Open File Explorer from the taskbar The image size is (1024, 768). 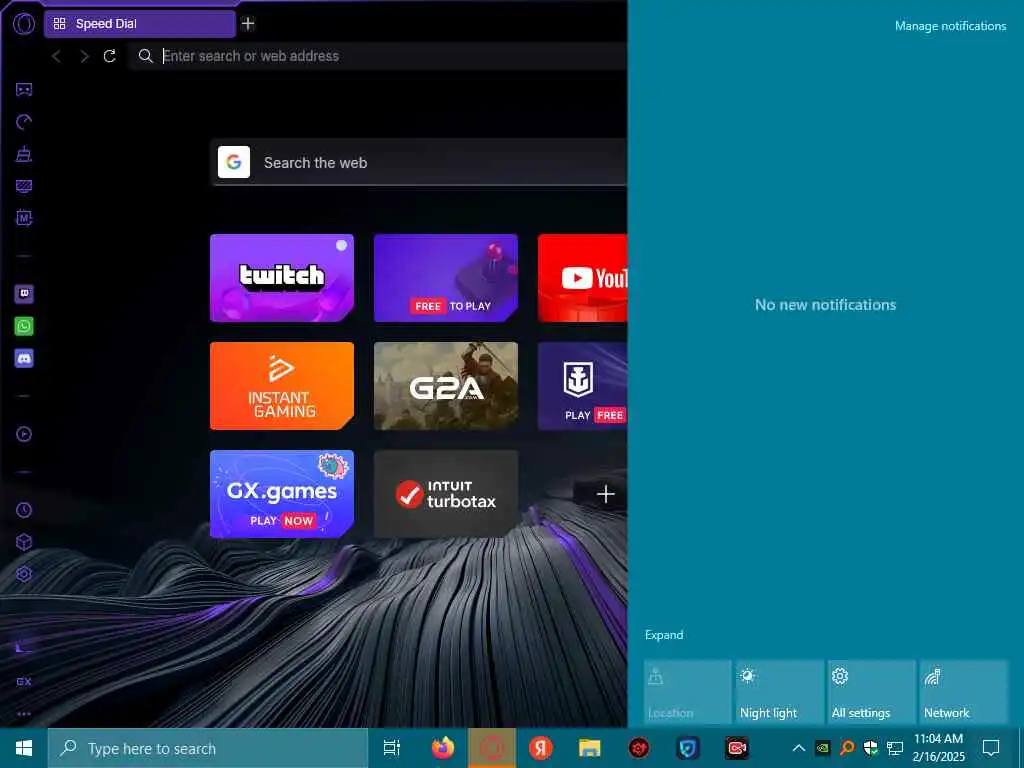[590, 748]
